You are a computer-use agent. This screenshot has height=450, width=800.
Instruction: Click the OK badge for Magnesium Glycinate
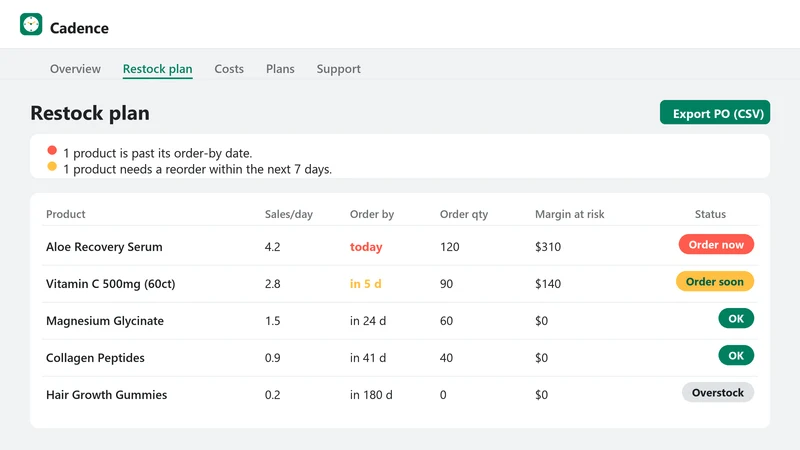point(736,318)
